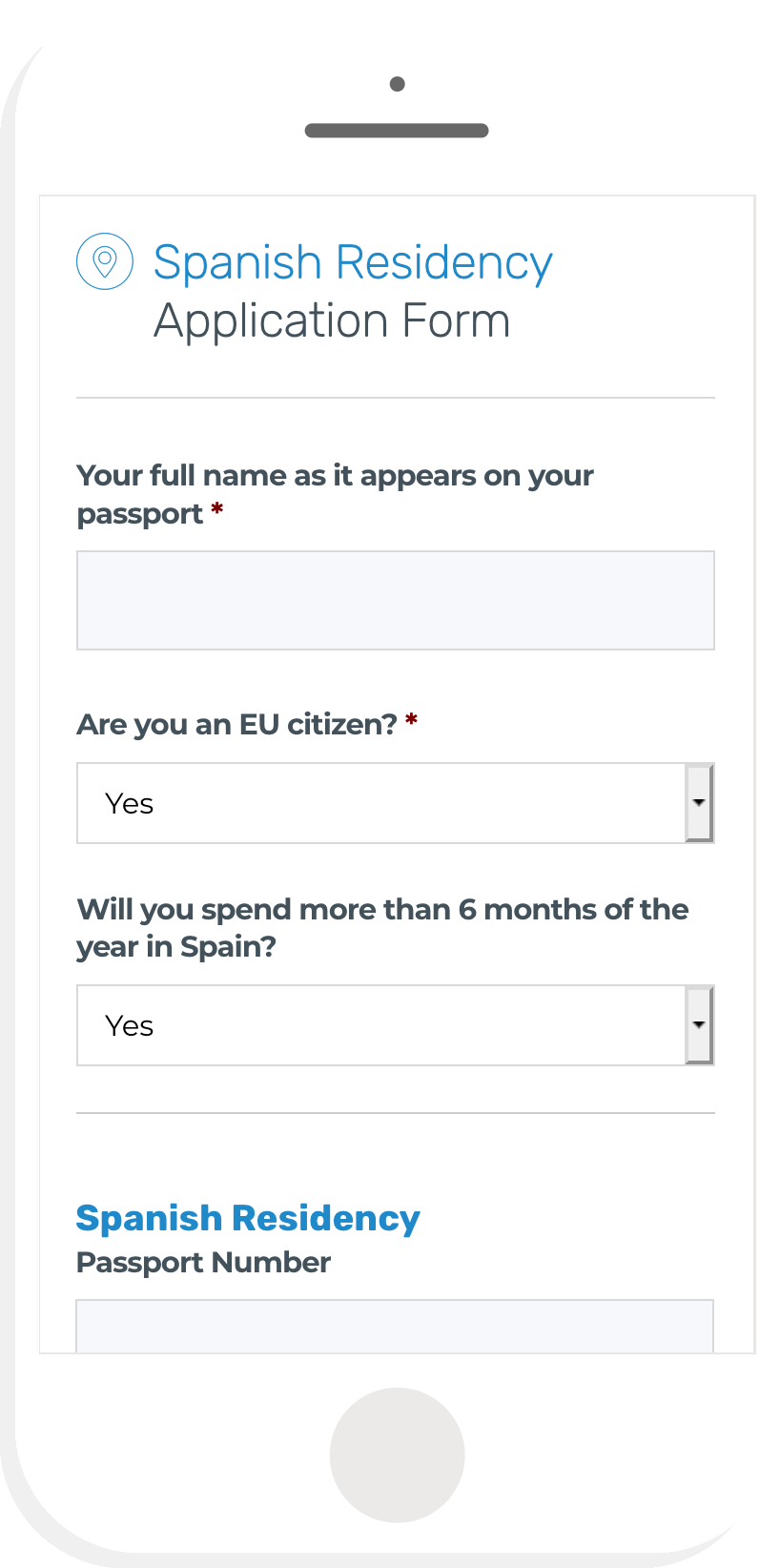The image size is (780, 1568).
Task: Click the phone's speaker bar
Action: coord(397,131)
